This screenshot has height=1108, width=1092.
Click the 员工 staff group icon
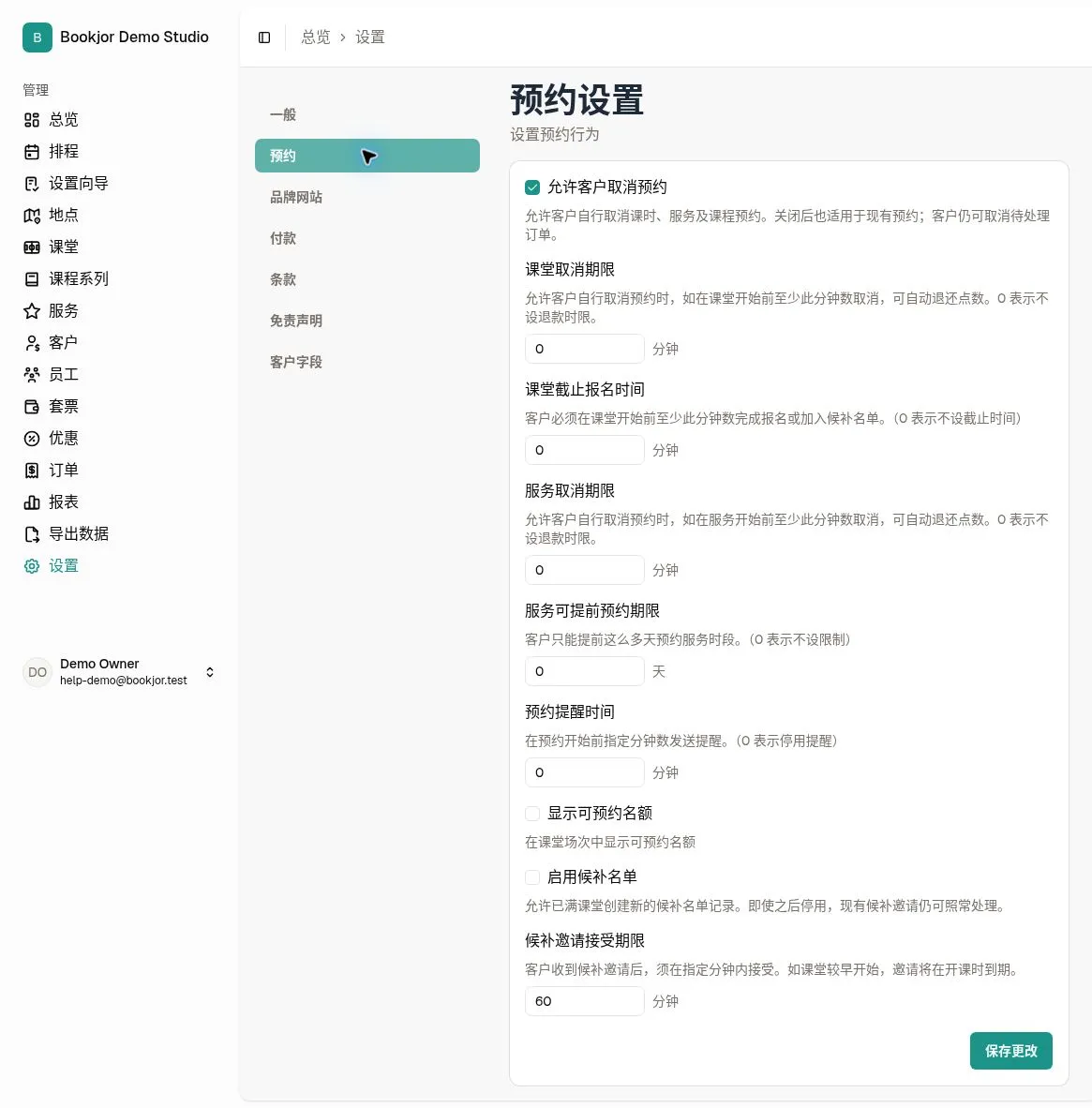[x=32, y=375]
